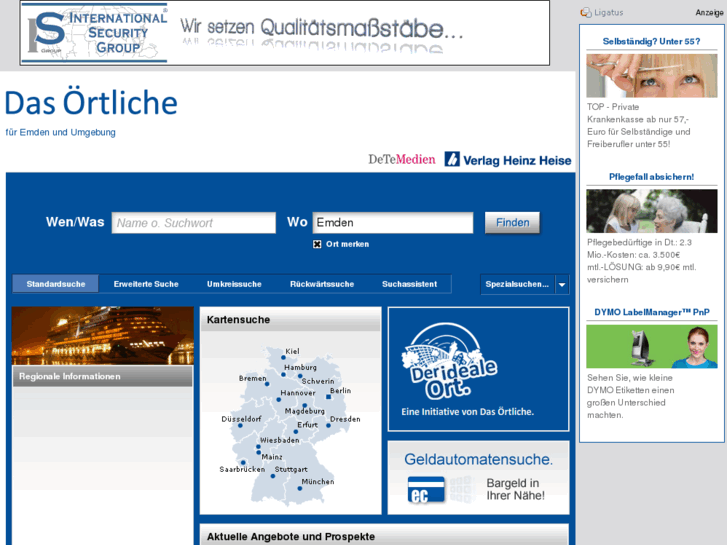
Task: Click the DYMO green ad image
Action: 651,346
